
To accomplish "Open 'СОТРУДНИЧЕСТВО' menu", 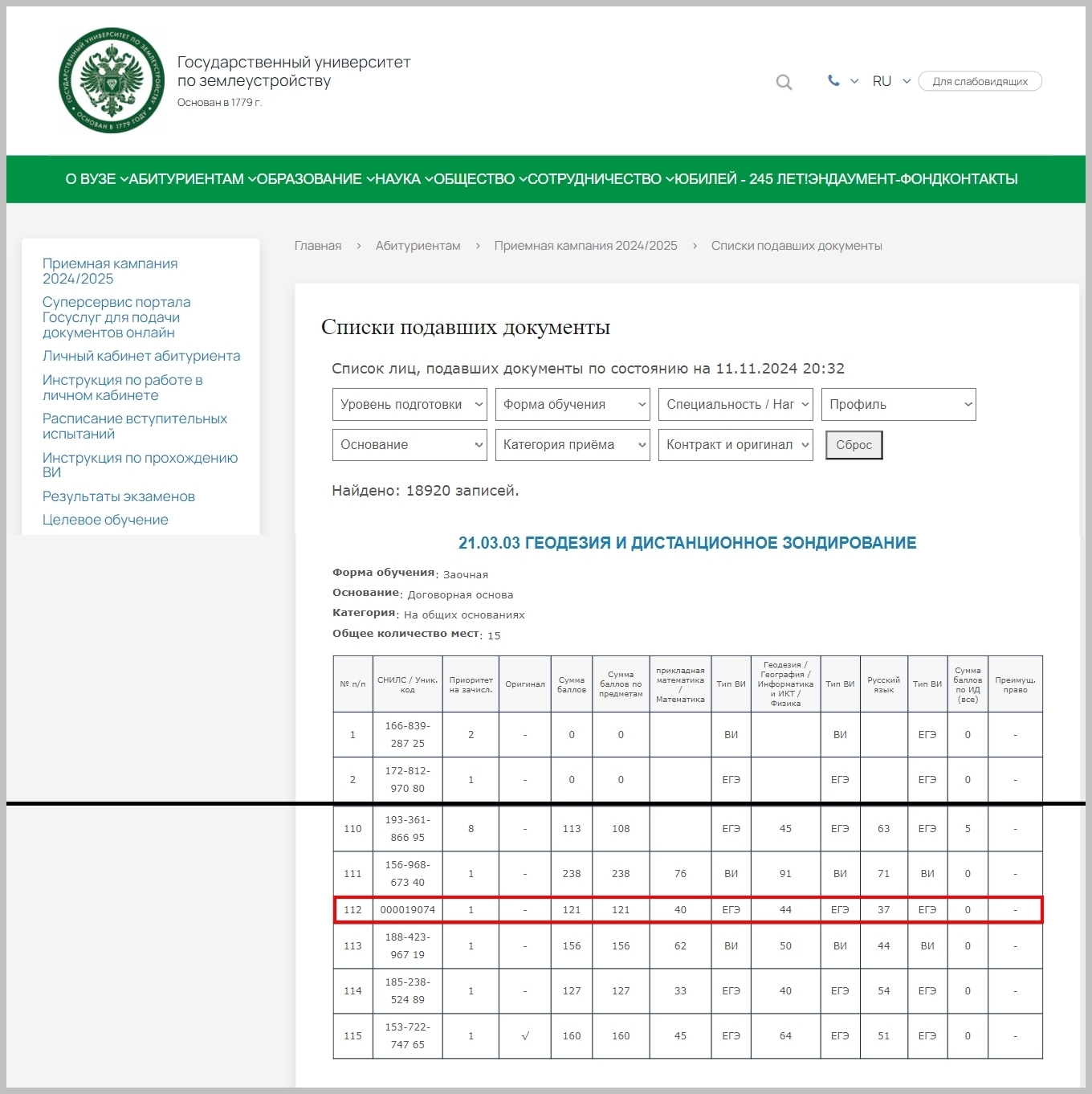I will pyautogui.click(x=601, y=179).
